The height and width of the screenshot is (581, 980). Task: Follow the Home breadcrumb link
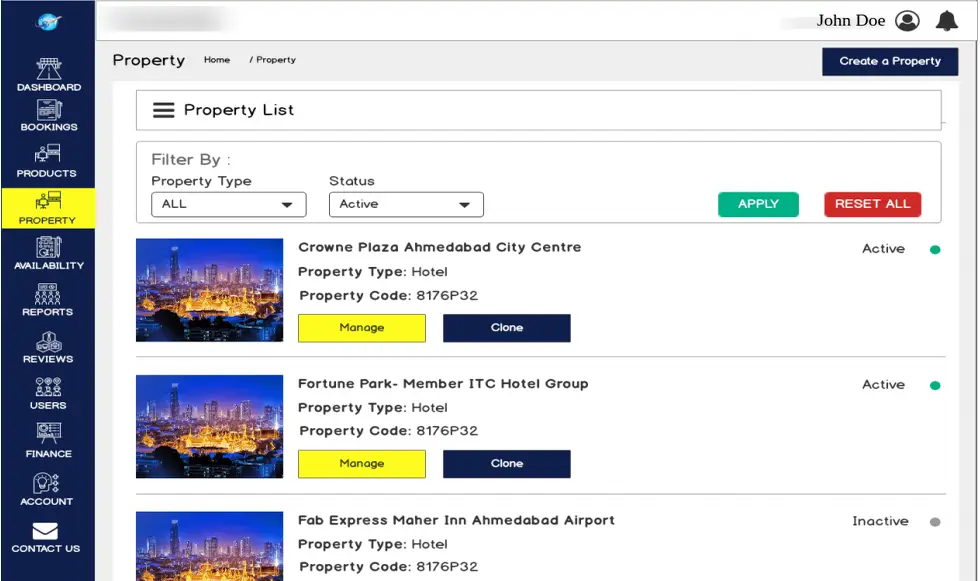tap(217, 60)
